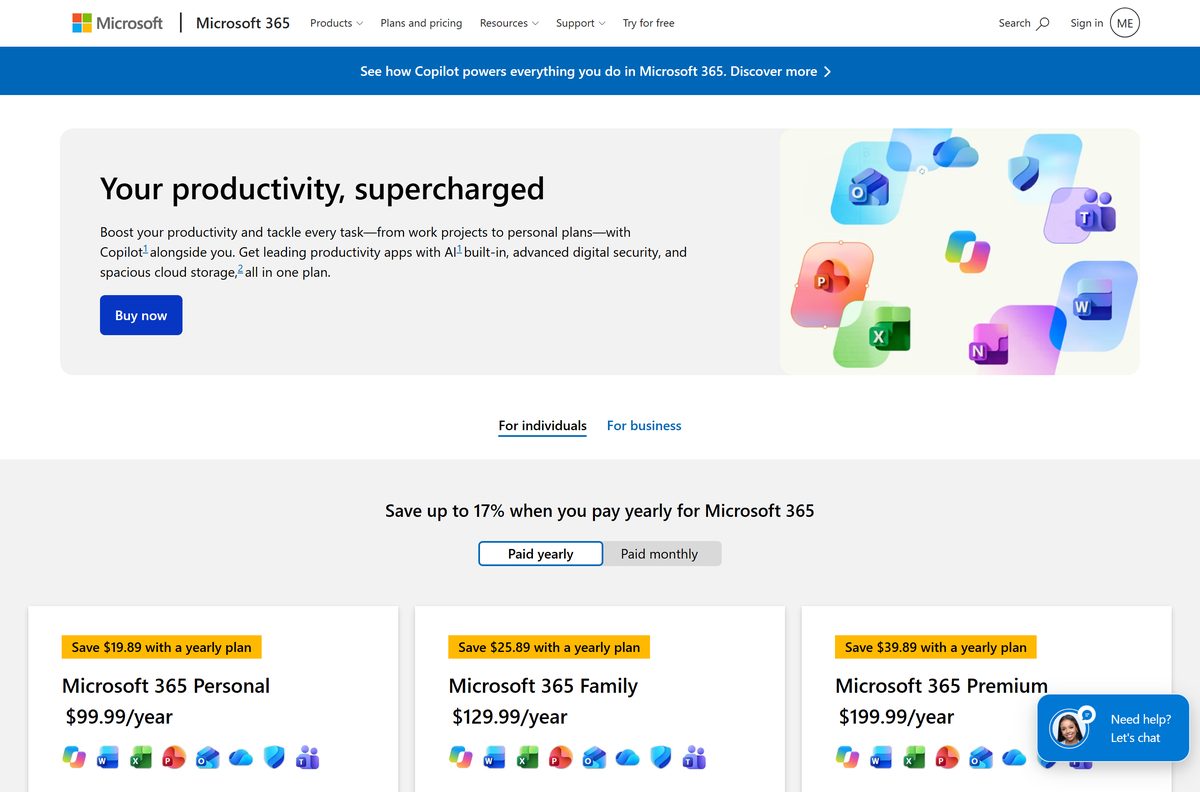Click the Microsoft 365 Personal heading
Screen dimensions: 1200x792
166,686
